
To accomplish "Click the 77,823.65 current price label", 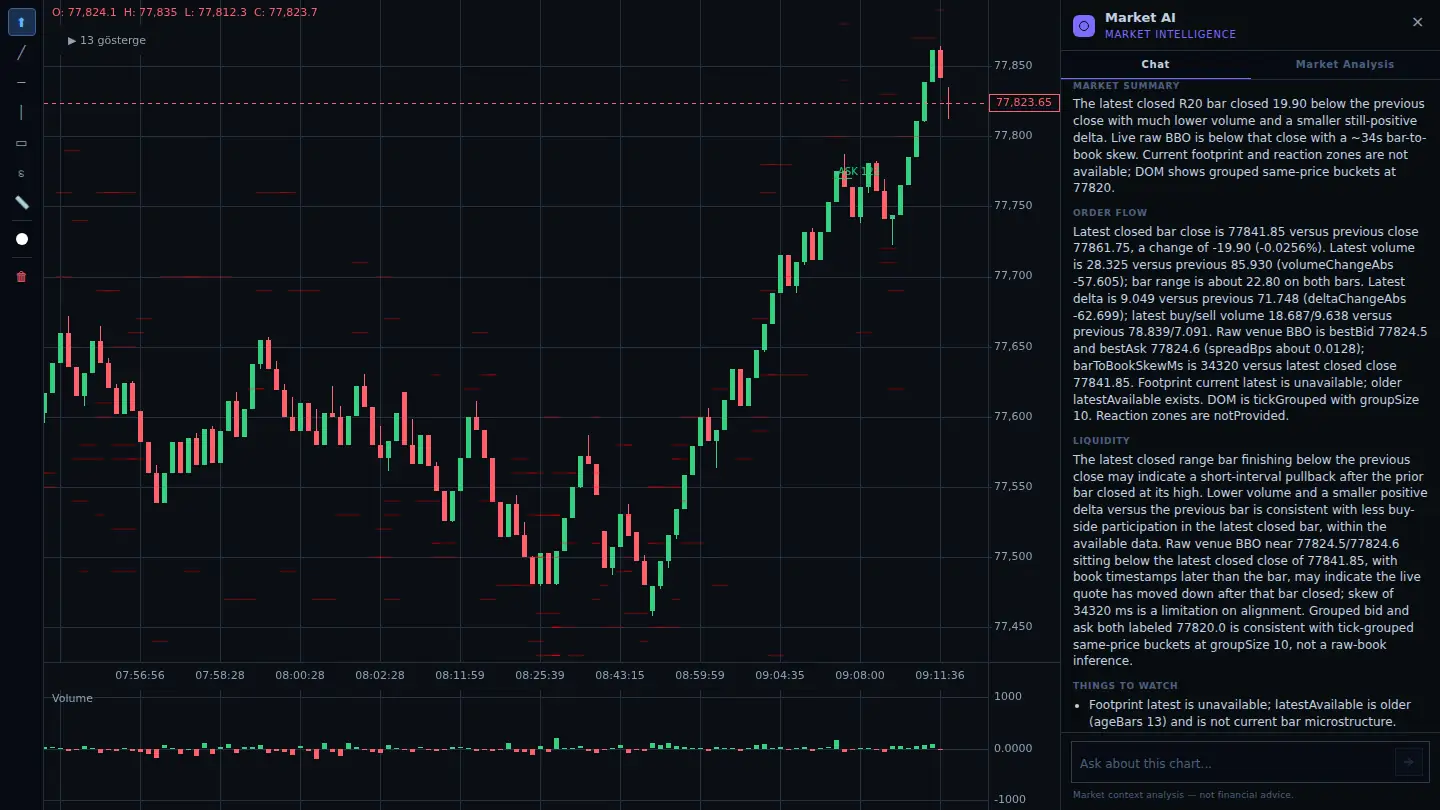I will pos(1024,103).
